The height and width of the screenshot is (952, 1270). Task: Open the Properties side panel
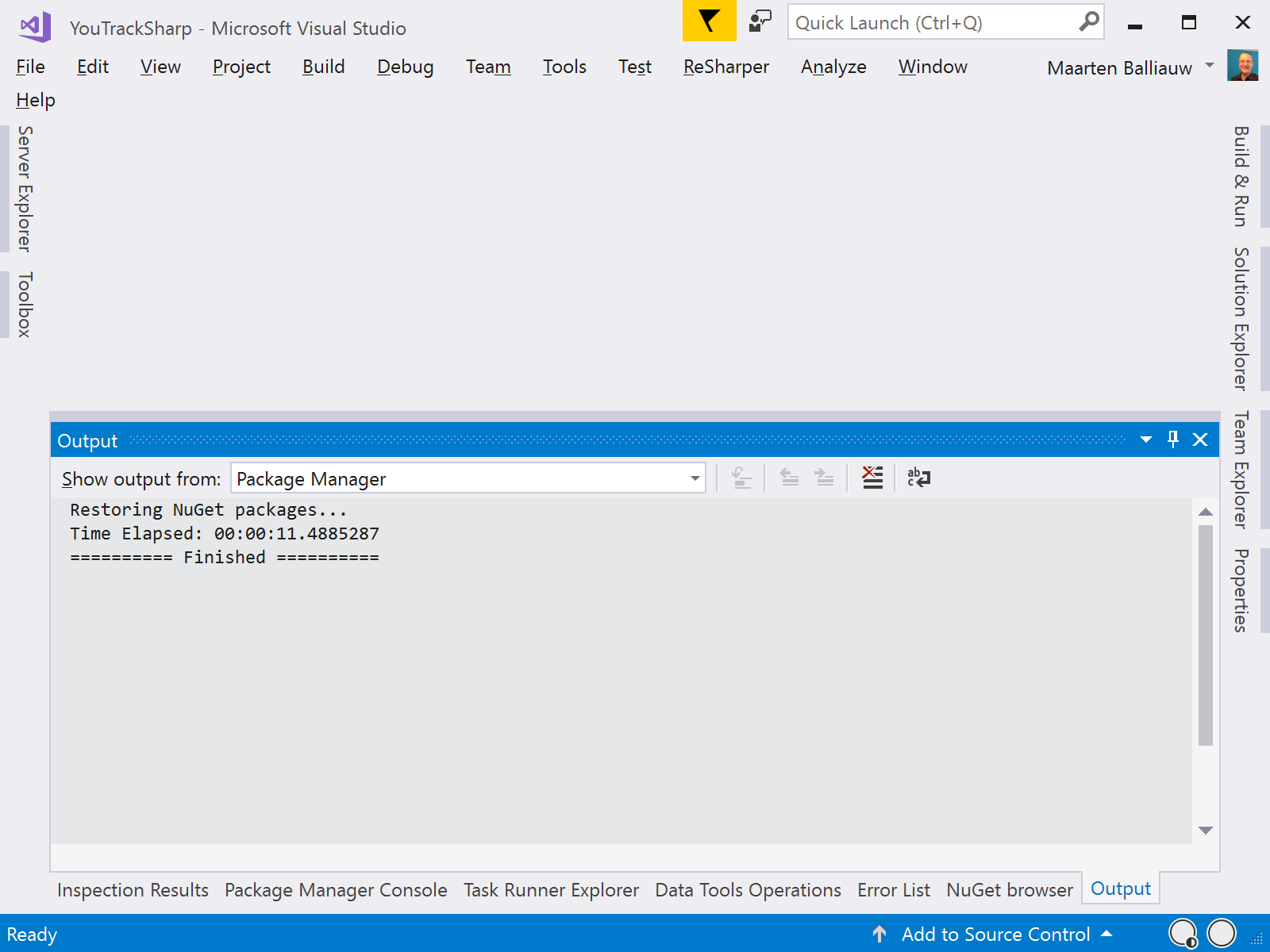pyautogui.click(x=1241, y=590)
